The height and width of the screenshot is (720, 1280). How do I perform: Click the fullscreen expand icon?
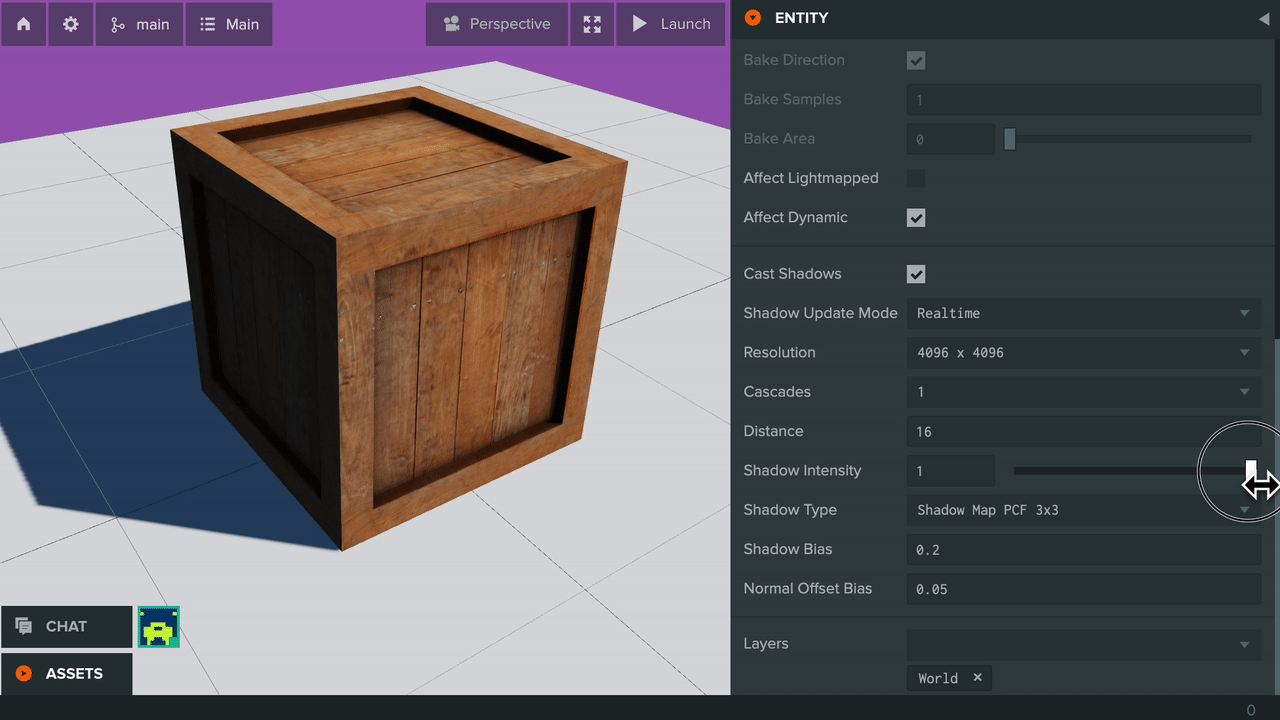pos(591,23)
